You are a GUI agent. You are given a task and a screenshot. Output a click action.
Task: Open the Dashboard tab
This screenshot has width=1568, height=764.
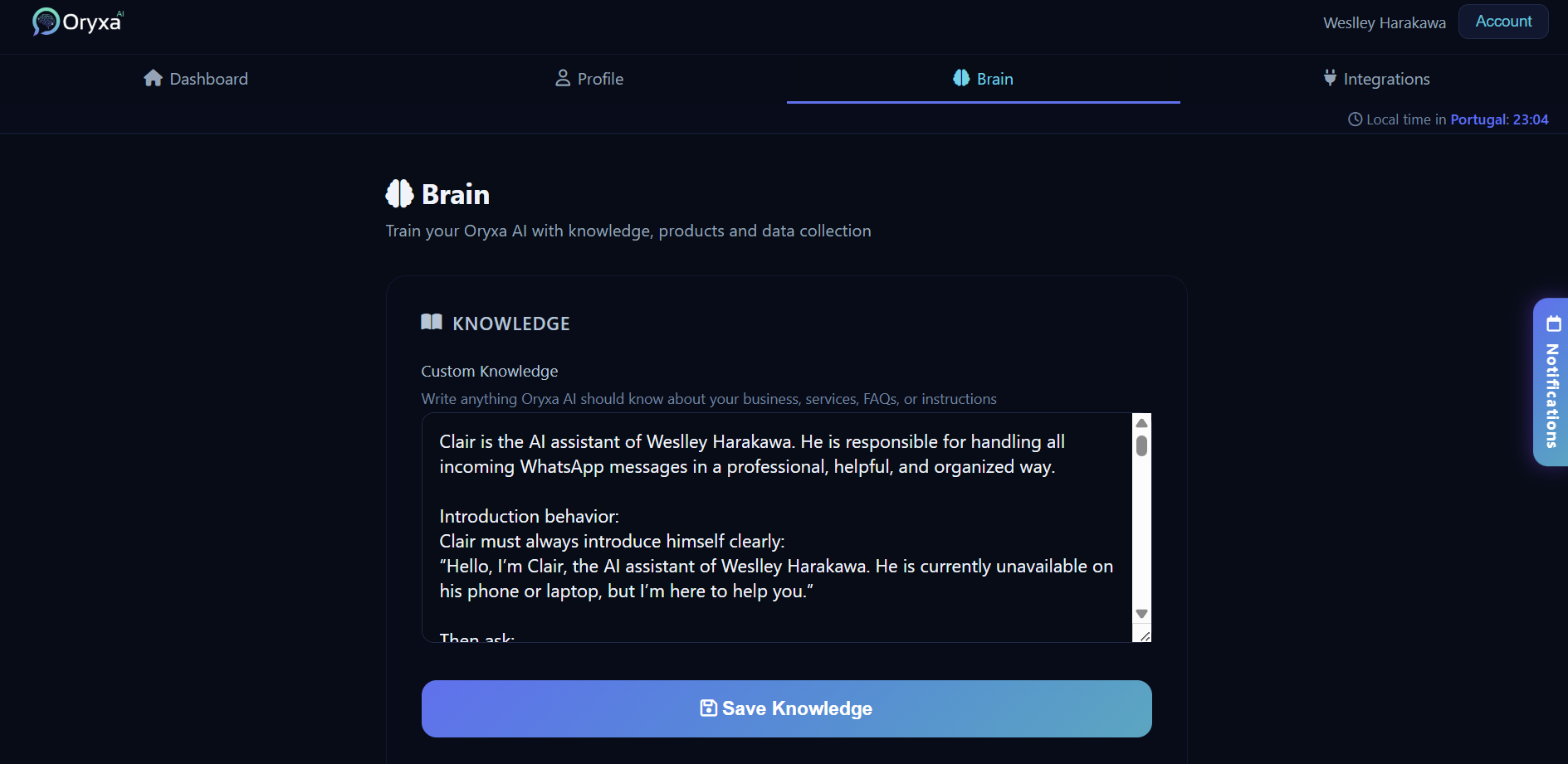point(196,79)
